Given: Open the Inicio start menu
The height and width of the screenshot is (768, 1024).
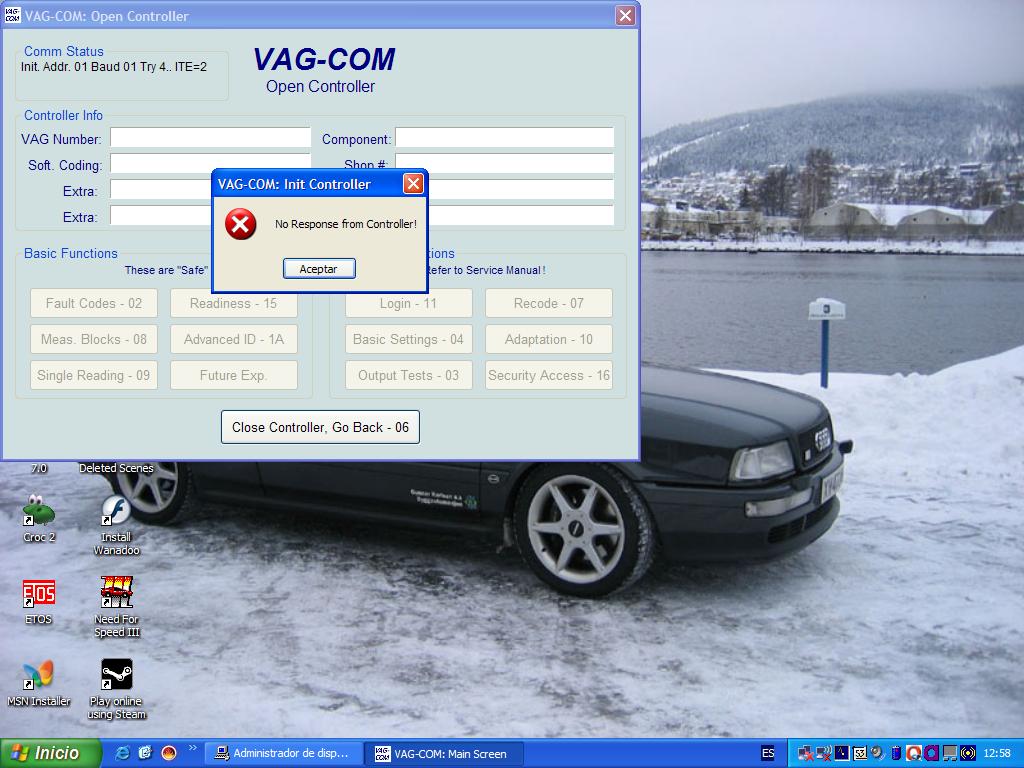Looking at the screenshot, I should coord(50,753).
